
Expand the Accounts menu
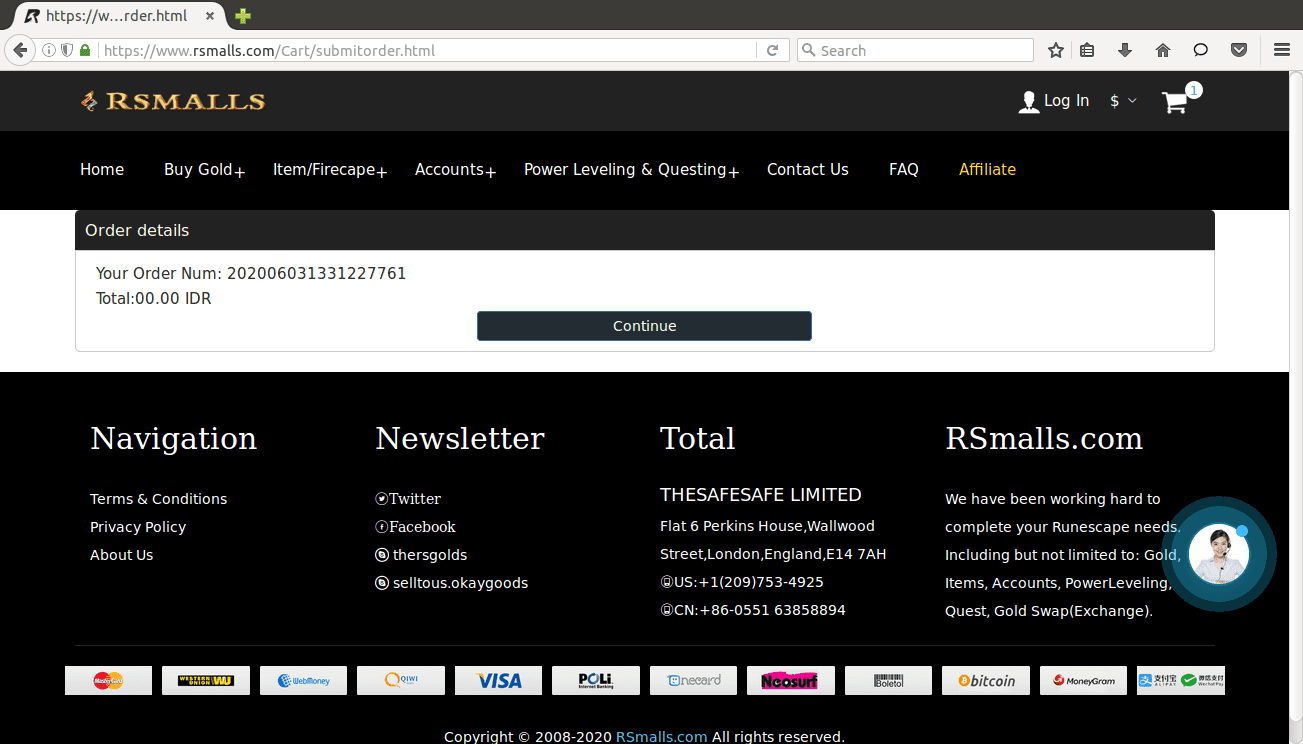(455, 170)
